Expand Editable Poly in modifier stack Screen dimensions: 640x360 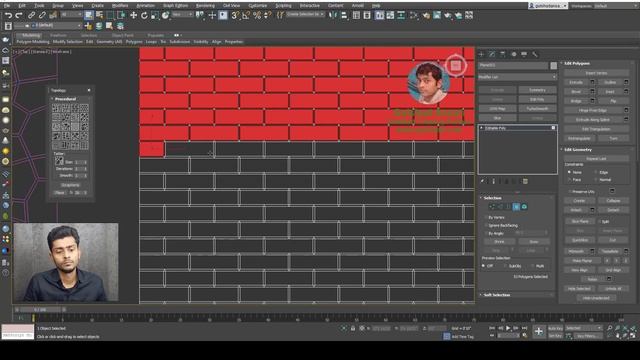(x=482, y=128)
